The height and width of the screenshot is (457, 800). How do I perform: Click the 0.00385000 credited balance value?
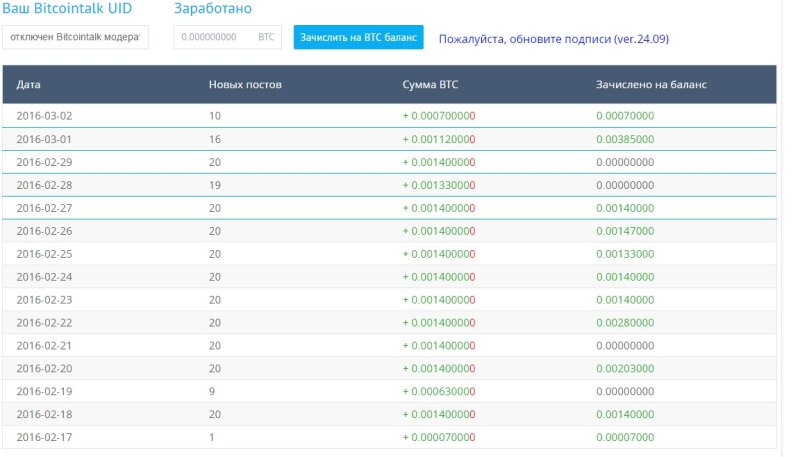pyautogui.click(x=625, y=139)
